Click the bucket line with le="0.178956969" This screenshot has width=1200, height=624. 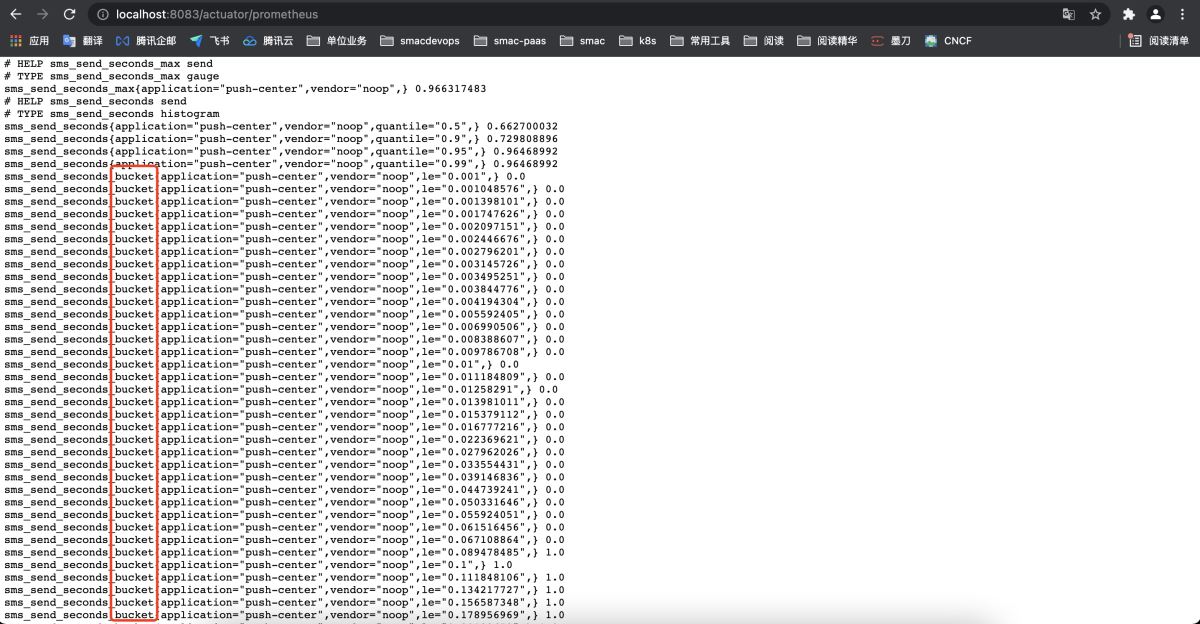pos(284,615)
